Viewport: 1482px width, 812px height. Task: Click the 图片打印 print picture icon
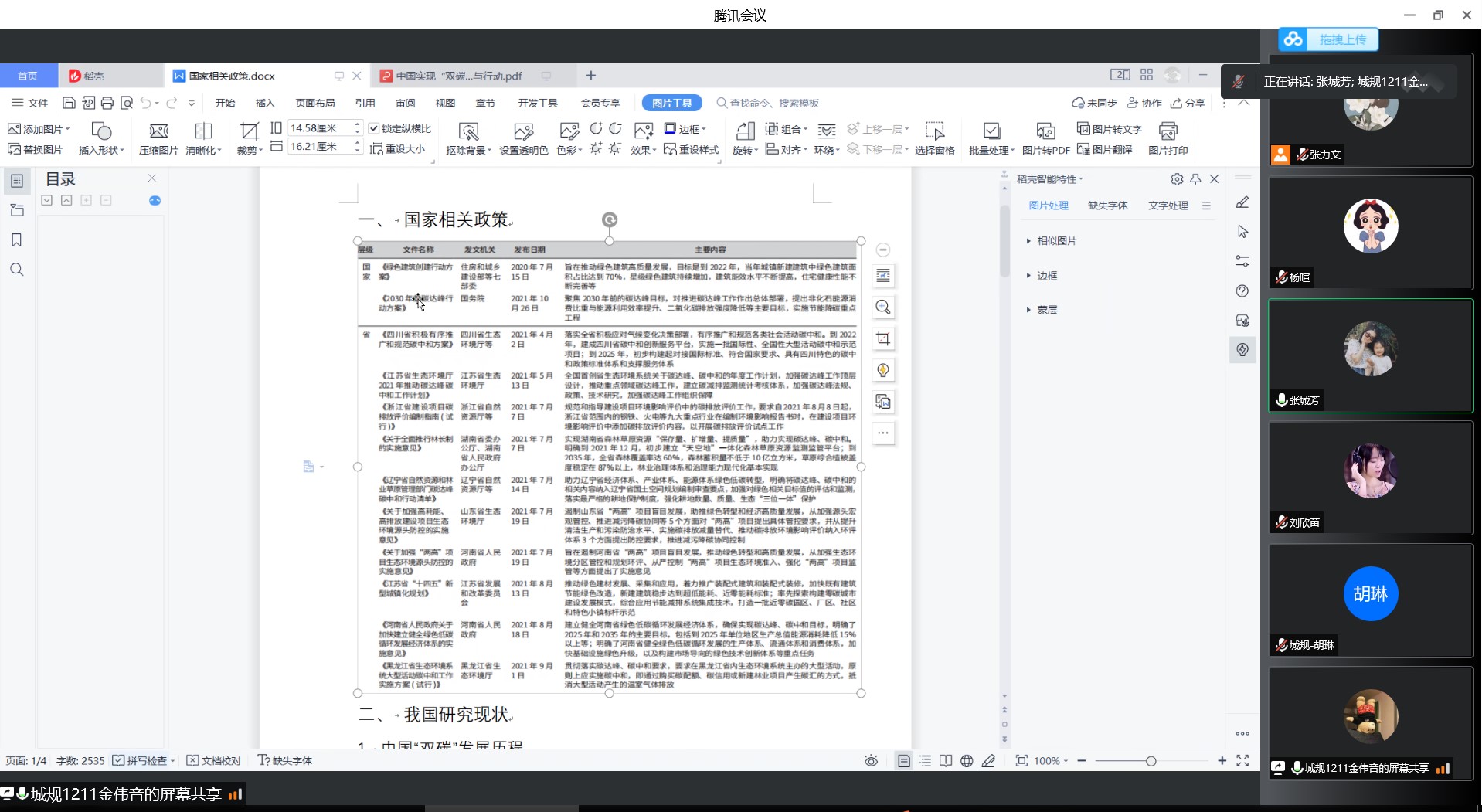coord(1168,131)
